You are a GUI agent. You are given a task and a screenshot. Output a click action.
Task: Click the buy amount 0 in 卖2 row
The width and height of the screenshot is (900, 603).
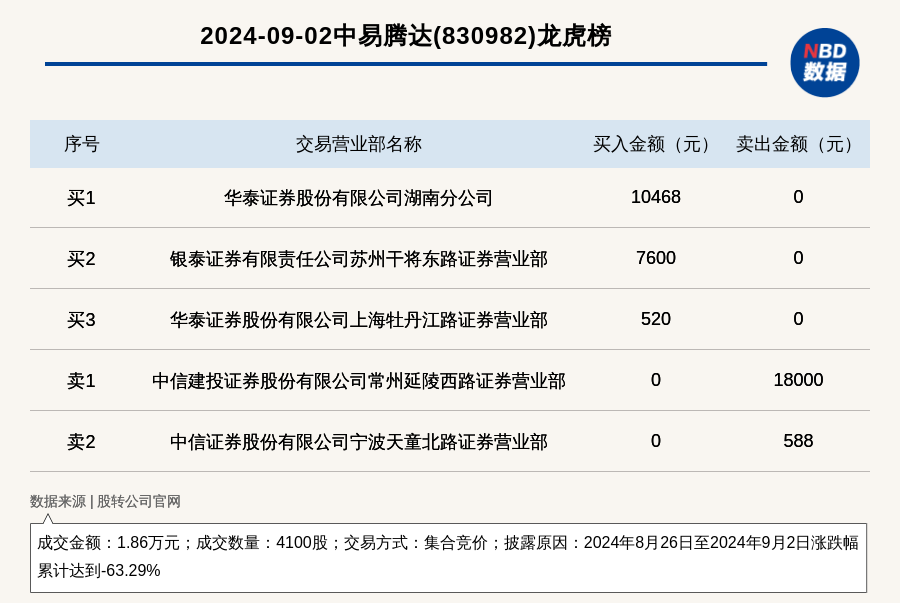coord(655,441)
